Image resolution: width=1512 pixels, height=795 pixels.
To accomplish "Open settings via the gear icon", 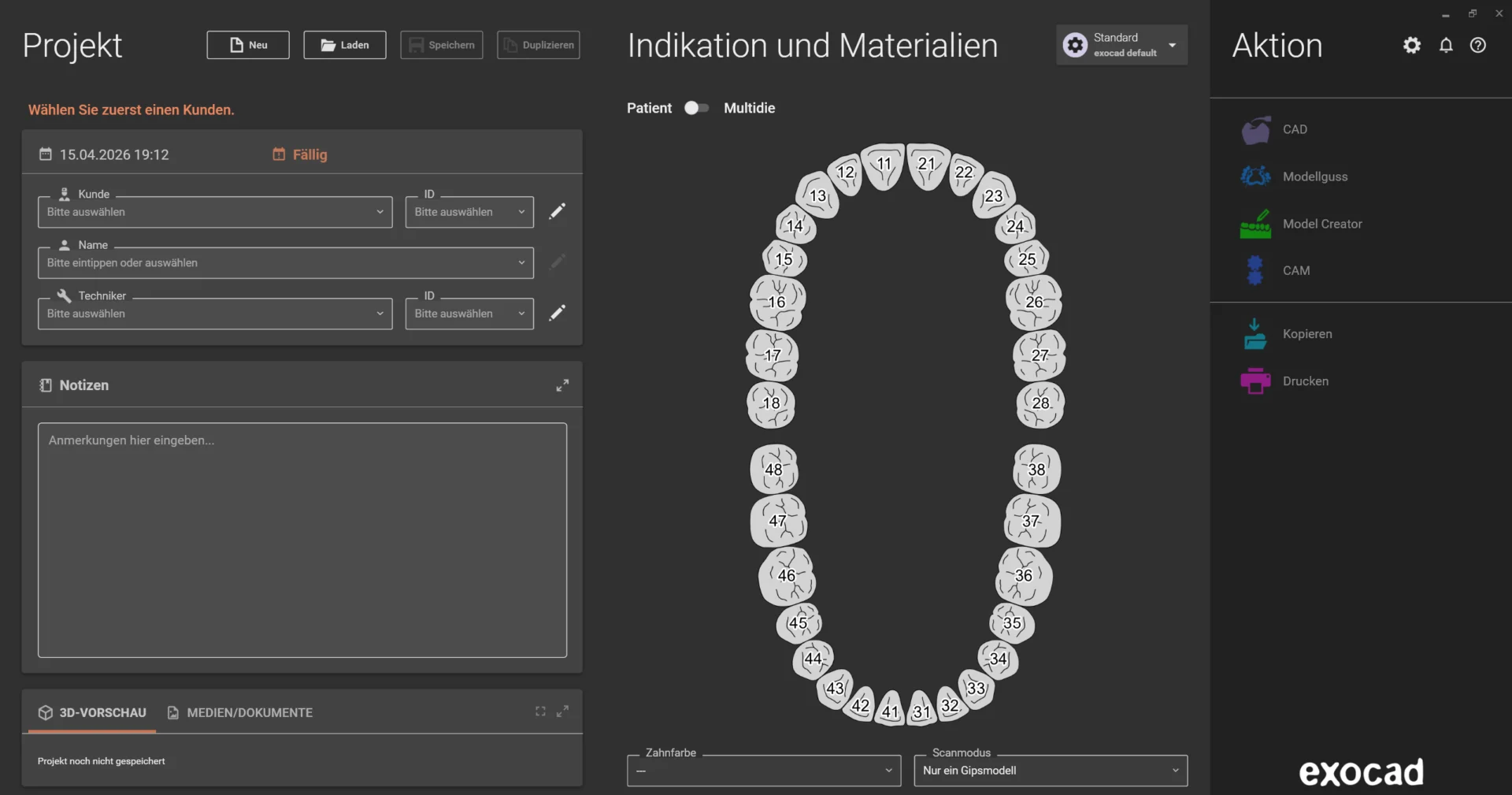I will [1412, 46].
